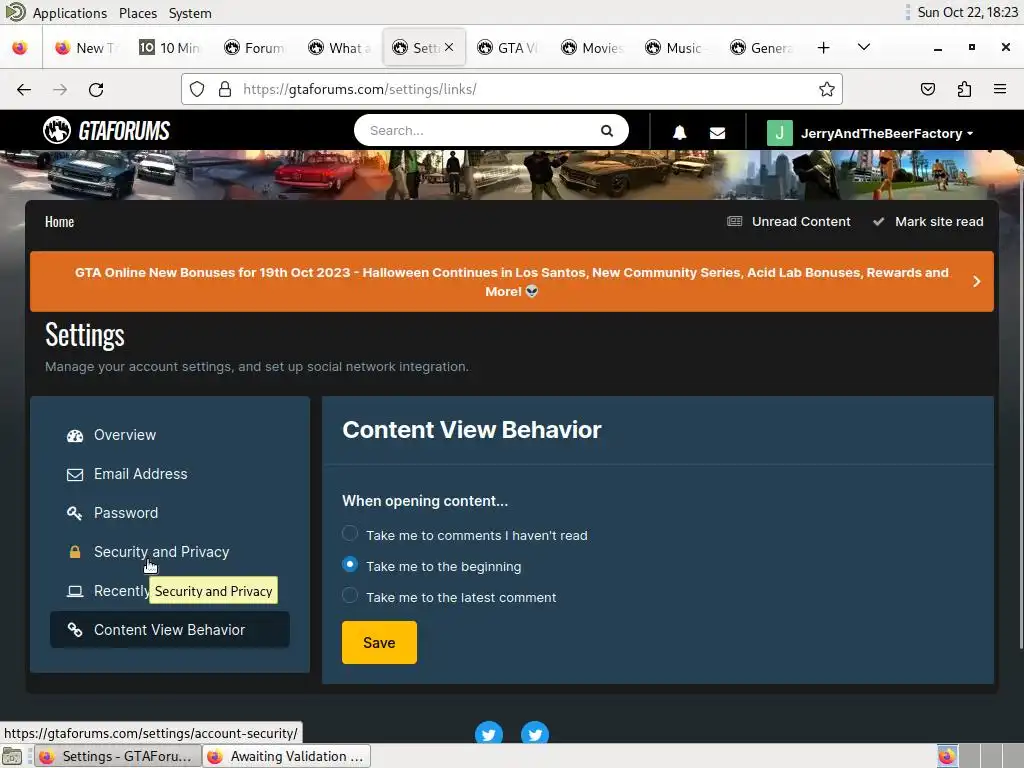Click the Password key icon
The height and width of the screenshot is (768, 1024).
point(75,513)
